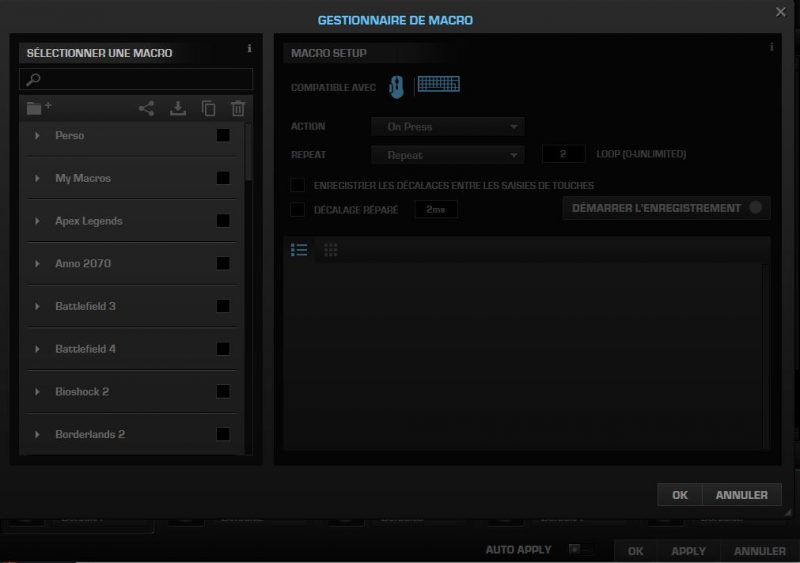Click Annuler in the macro manager dialog
The width and height of the screenshot is (800, 563).
click(742, 495)
